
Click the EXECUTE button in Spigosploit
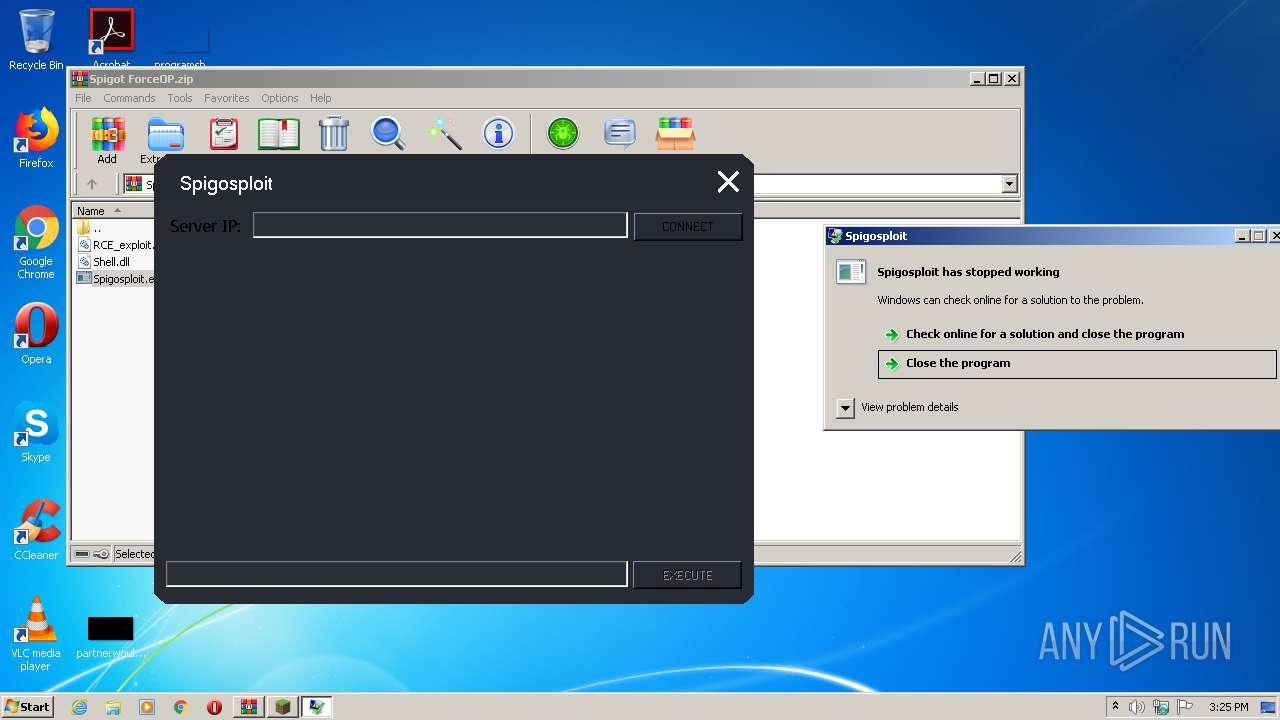point(687,575)
